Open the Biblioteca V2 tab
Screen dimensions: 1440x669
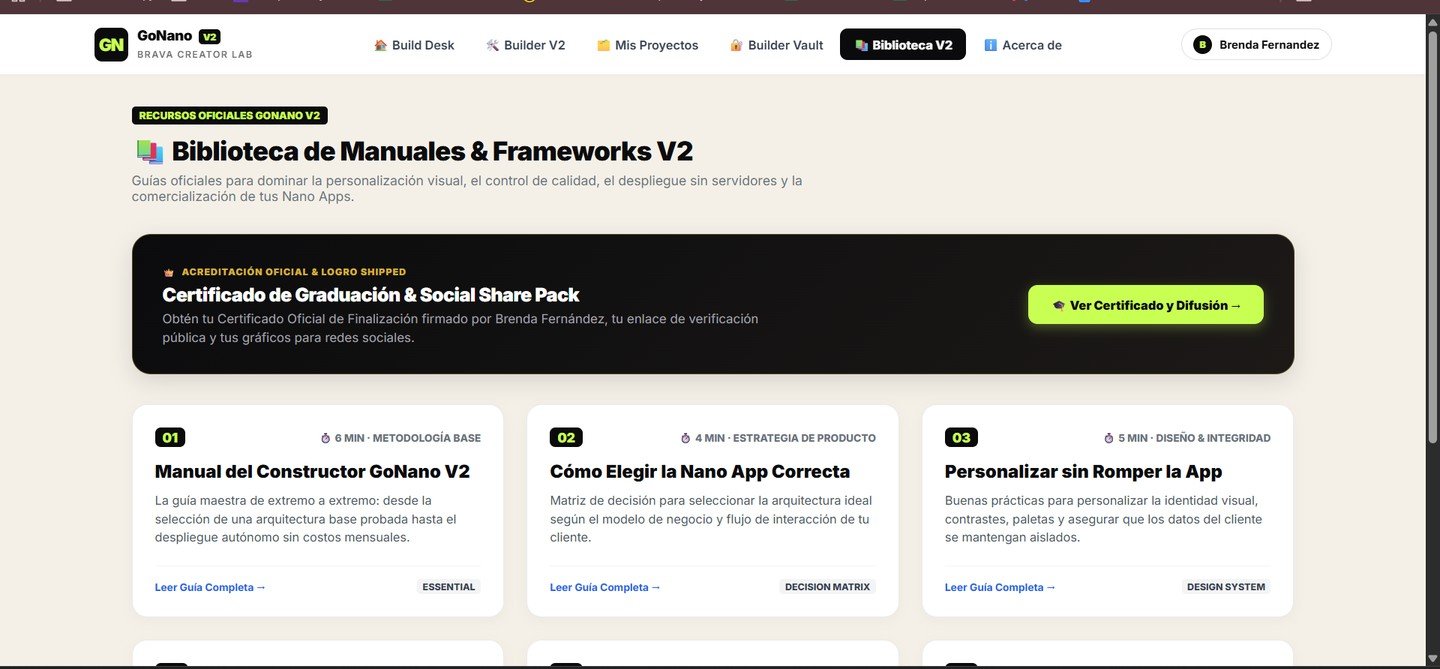pyautogui.click(x=903, y=45)
